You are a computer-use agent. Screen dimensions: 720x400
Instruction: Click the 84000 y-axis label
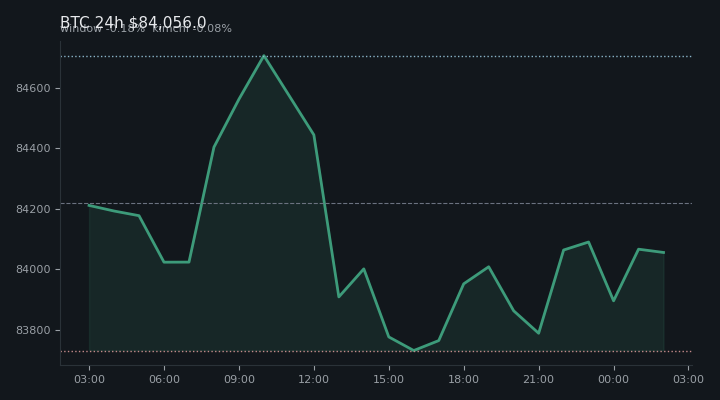click(x=33, y=270)
